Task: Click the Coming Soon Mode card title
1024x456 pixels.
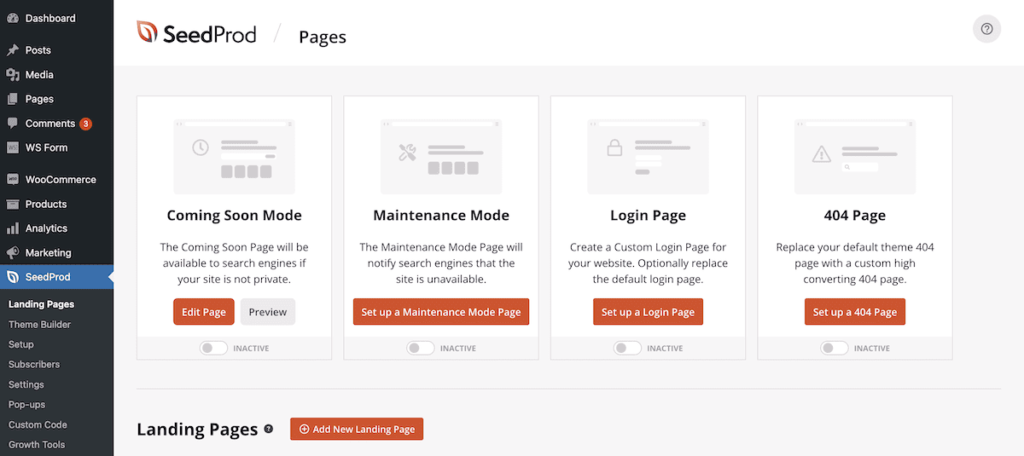Action: click(234, 216)
